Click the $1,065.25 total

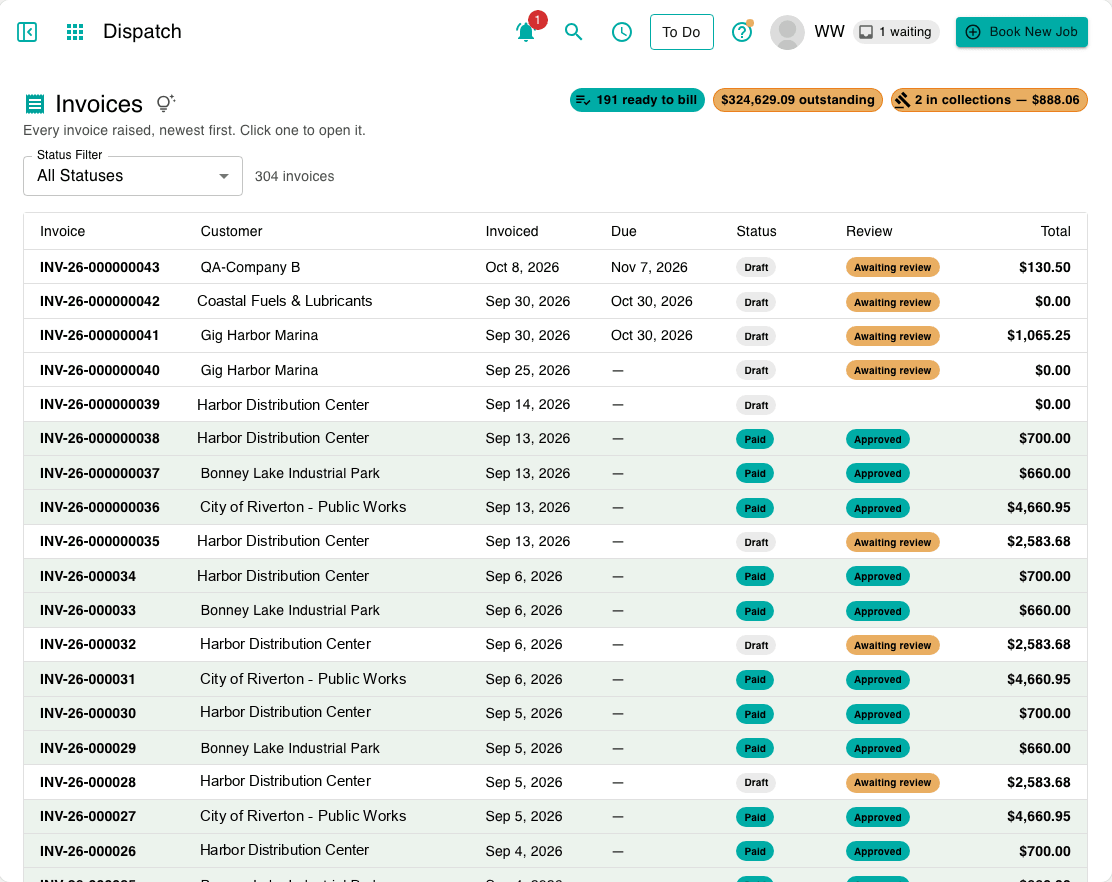1038,335
